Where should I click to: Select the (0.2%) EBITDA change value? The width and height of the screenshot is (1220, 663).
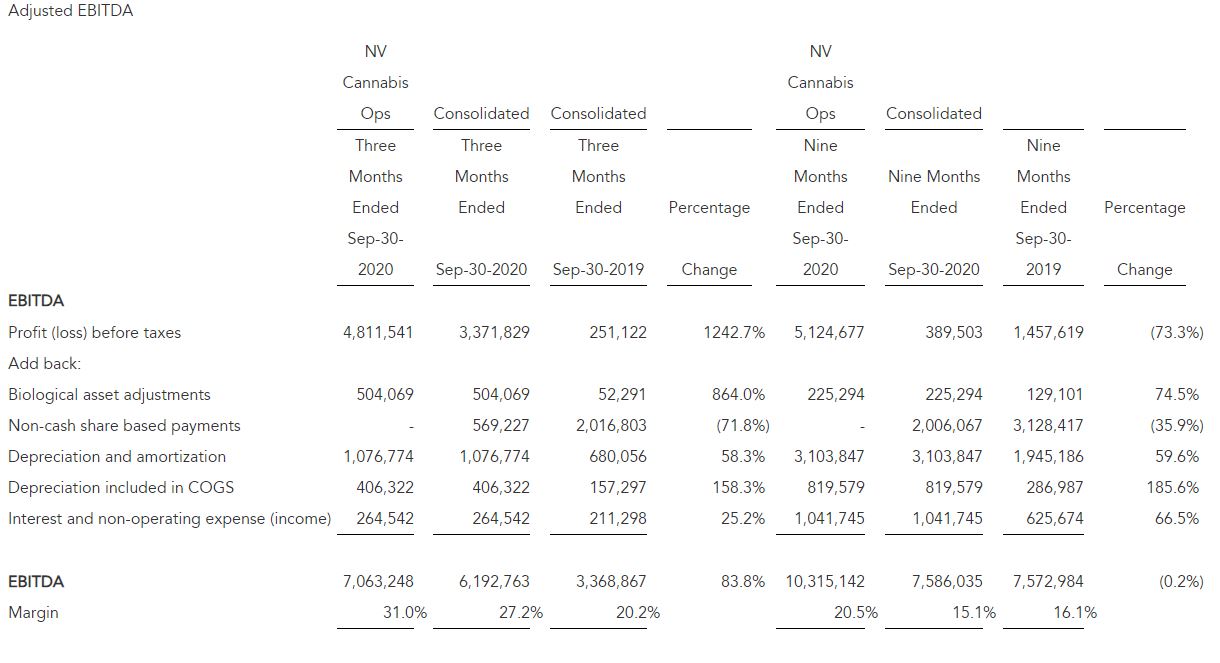pyautogui.click(x=1180, y=582)
